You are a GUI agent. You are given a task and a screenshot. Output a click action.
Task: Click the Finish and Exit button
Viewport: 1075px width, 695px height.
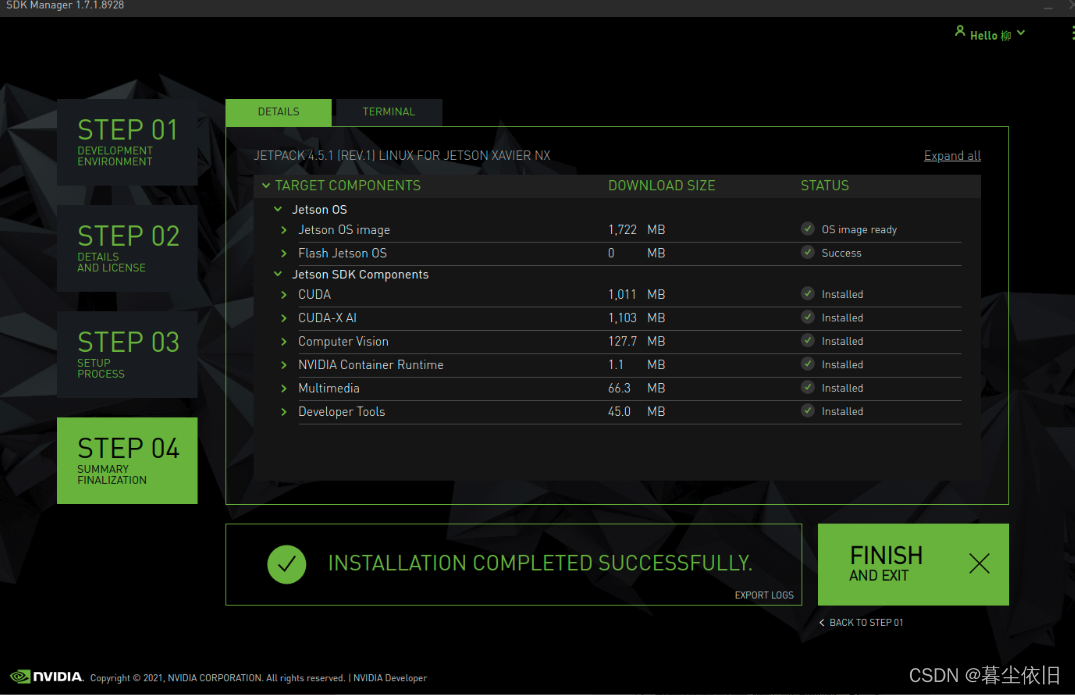(913, 564)
